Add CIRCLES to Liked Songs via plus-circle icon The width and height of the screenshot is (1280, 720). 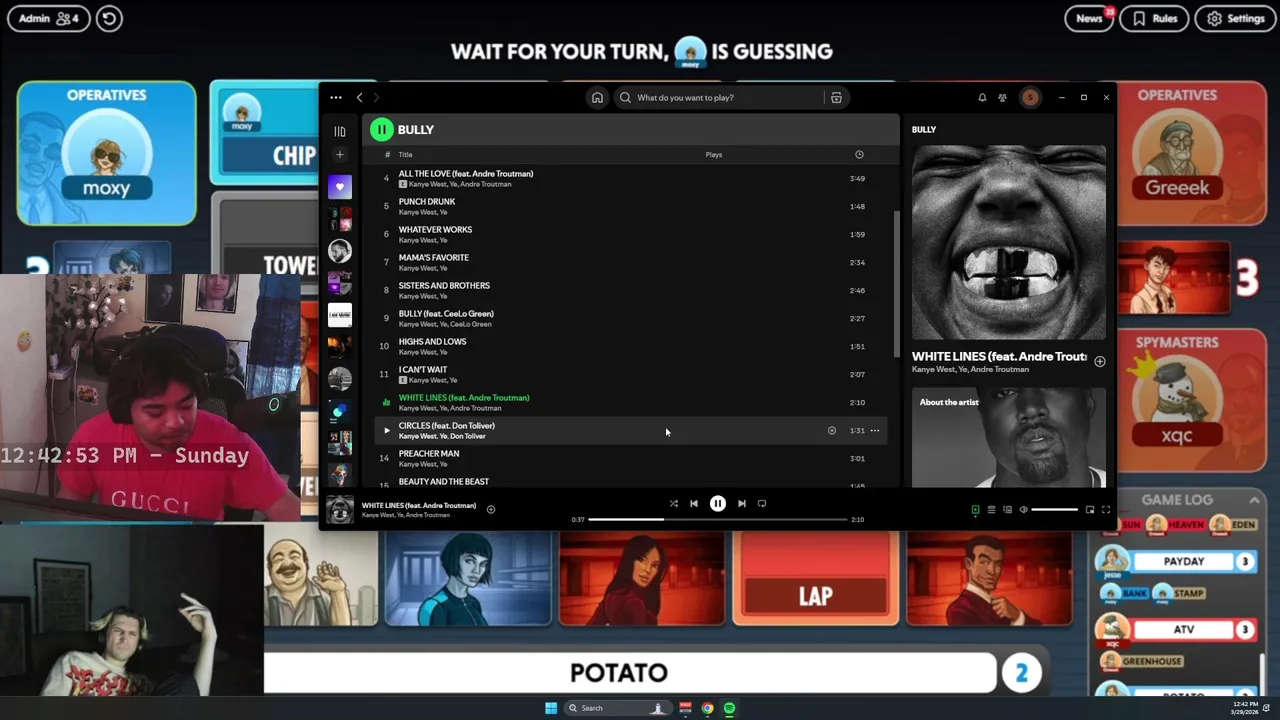point(831,431)
